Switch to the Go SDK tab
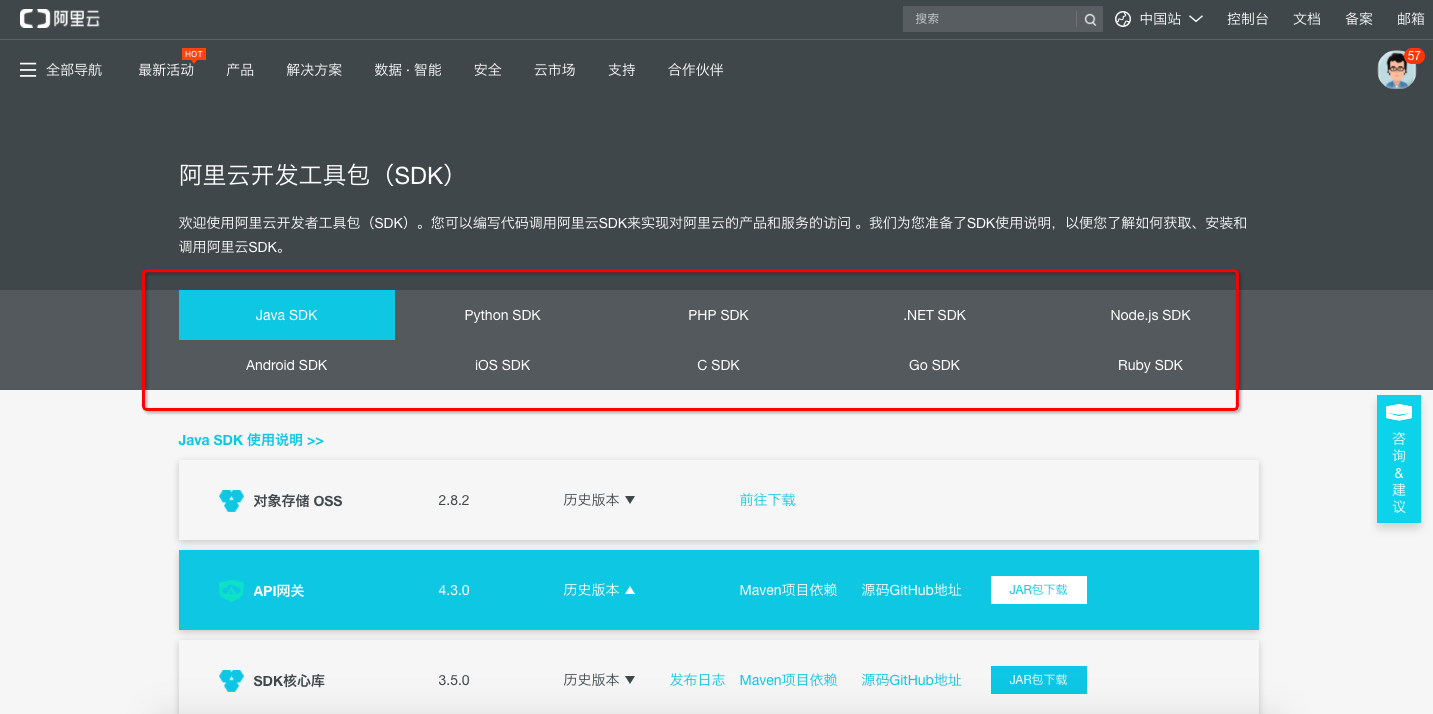 935,365
